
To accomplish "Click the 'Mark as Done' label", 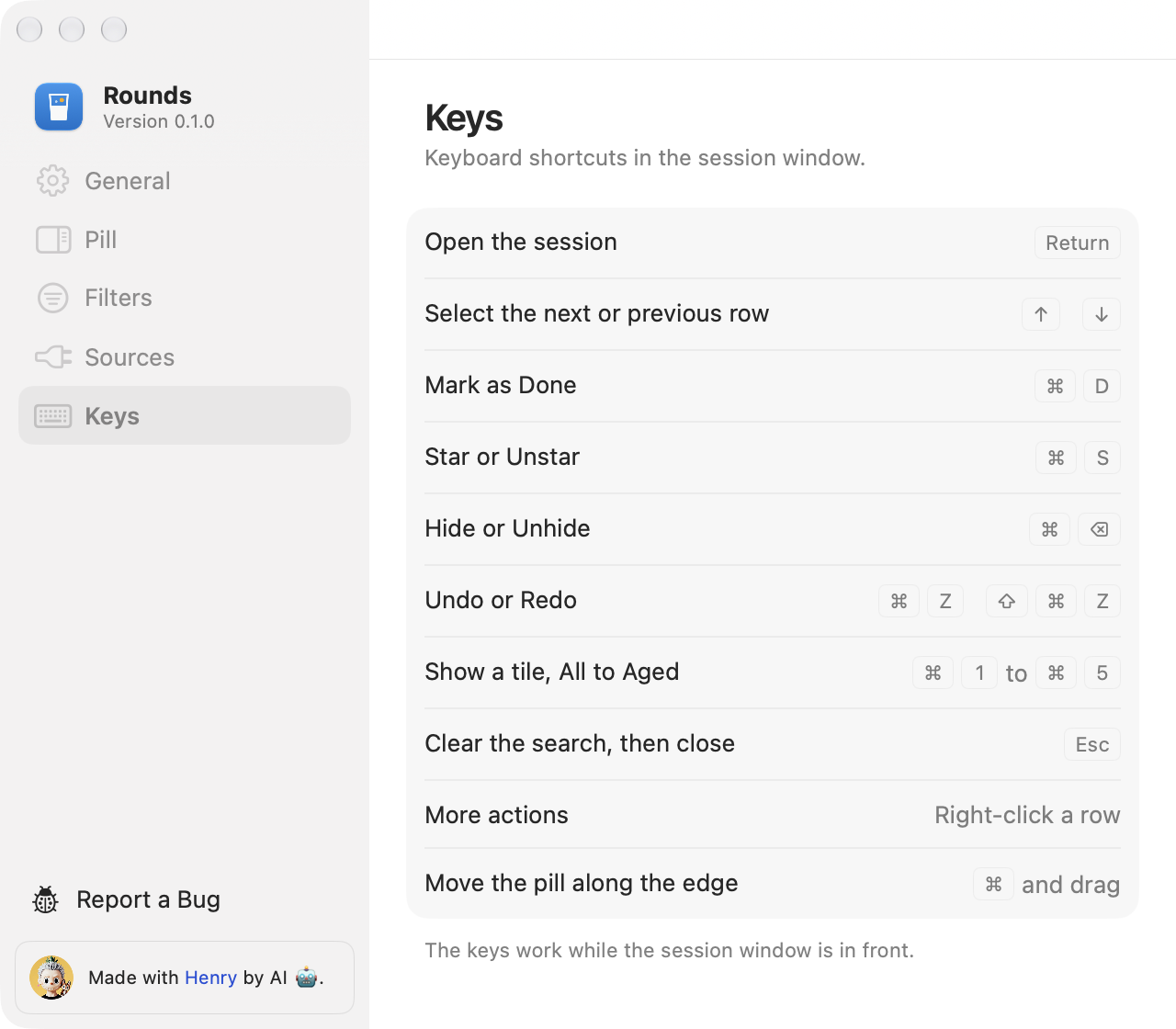I will click(x=501, y=385).
